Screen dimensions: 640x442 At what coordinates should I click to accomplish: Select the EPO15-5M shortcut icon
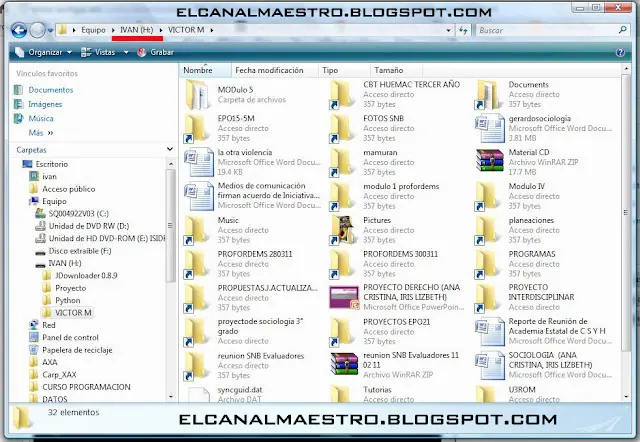click(196, 129)
